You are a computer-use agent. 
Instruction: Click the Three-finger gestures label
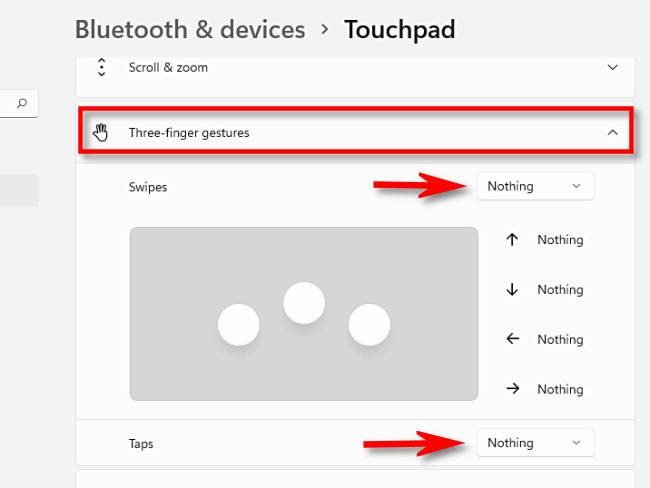[189, 132]
